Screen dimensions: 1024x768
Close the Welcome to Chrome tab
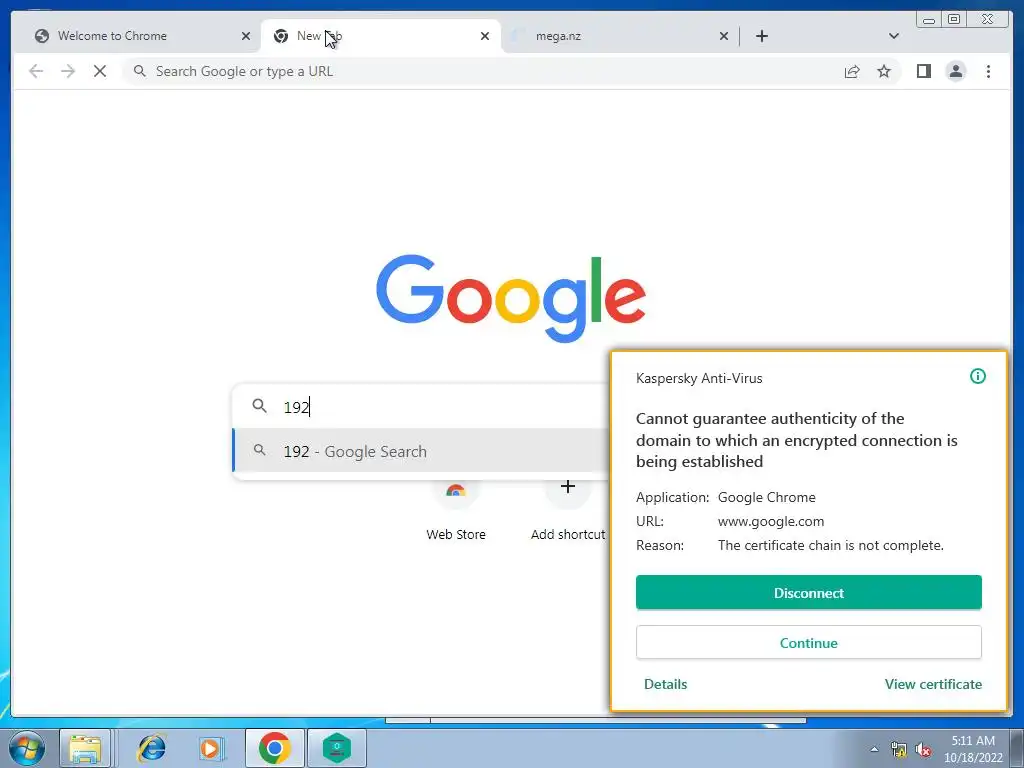(x=246, y=36)
